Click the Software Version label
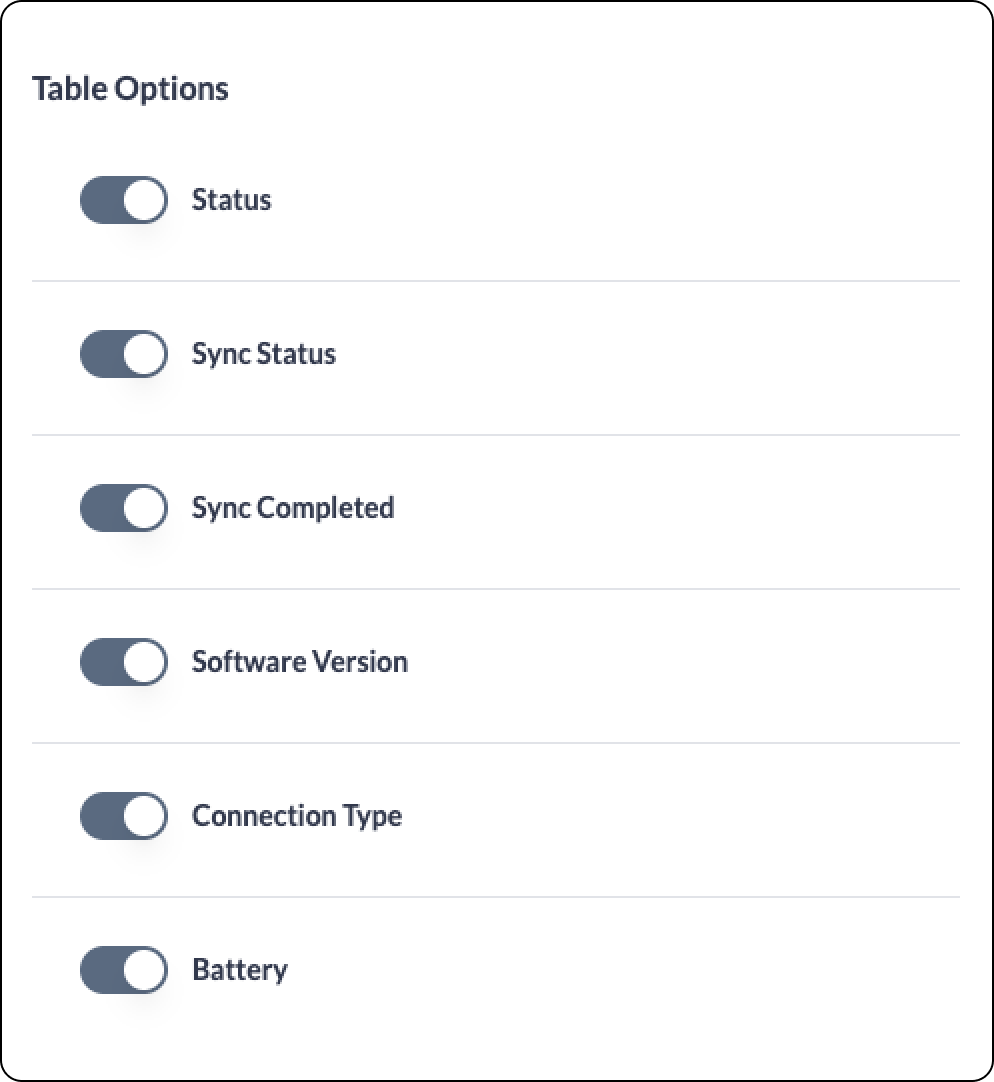This screenshot has height=1082, width=994. point(300,662)
